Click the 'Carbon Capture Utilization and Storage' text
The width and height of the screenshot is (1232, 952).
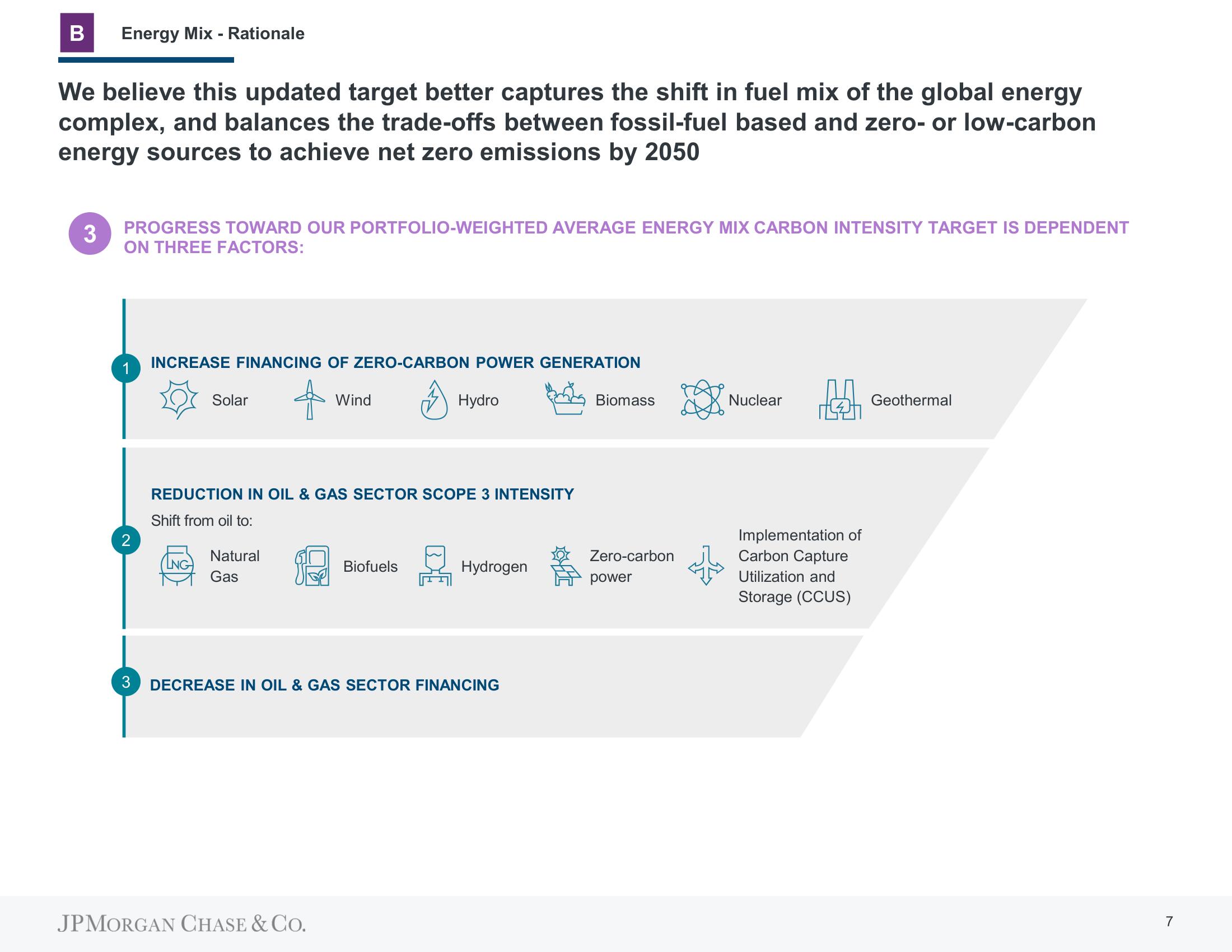(794, 576)
